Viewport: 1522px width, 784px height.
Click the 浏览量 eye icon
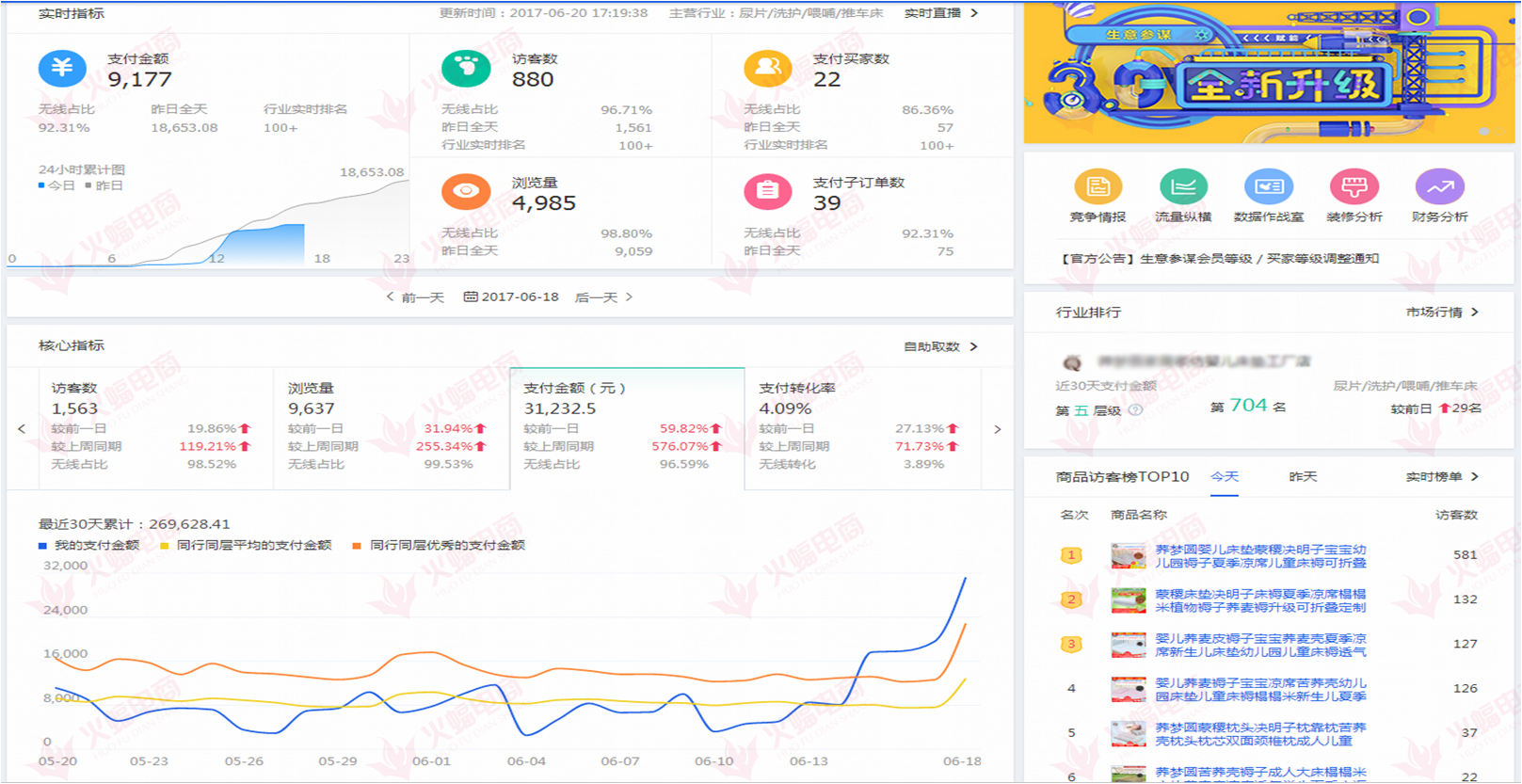click(466, 191)
